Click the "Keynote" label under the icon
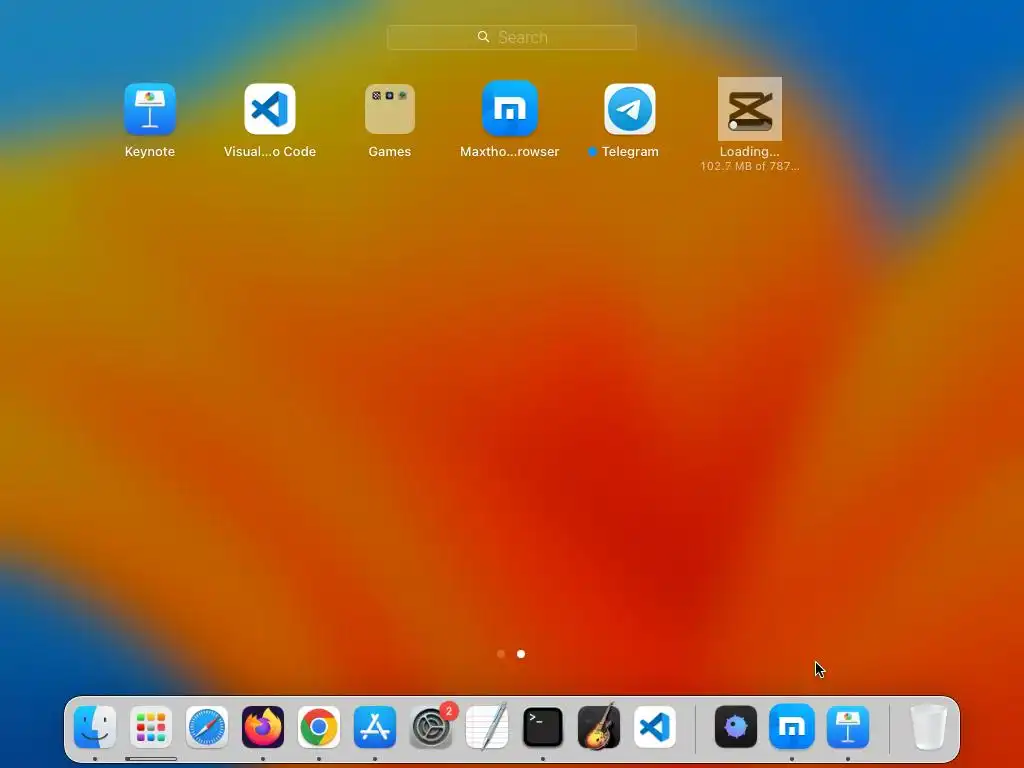The width and height of the screenshot is (1024, 768). (150, 152)
